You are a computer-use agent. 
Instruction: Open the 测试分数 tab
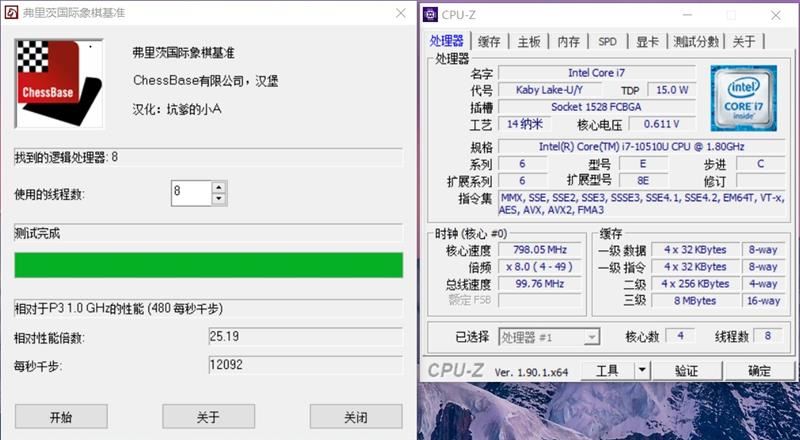tap(696, 42)
